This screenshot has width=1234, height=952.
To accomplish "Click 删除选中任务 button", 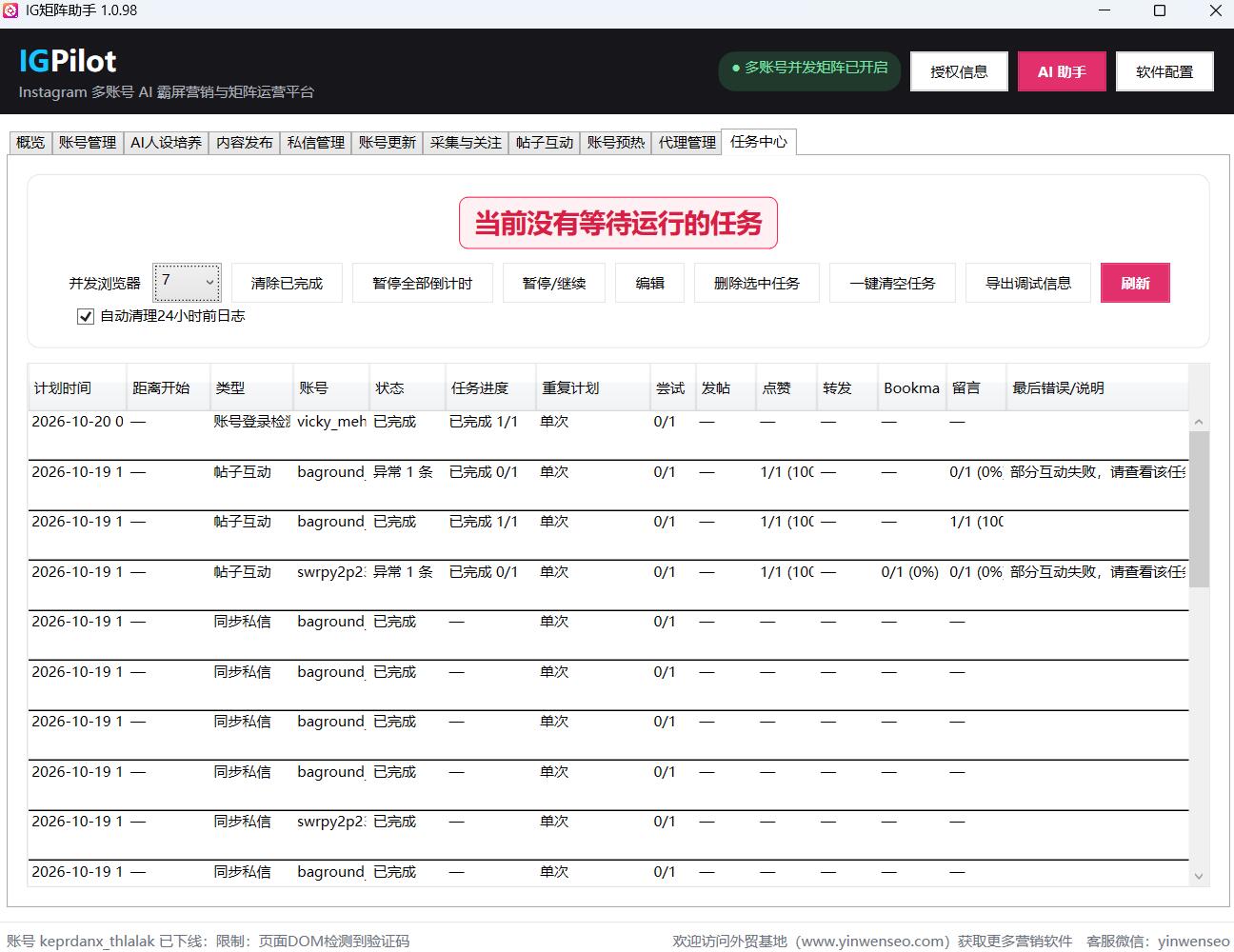I will 757,283.
